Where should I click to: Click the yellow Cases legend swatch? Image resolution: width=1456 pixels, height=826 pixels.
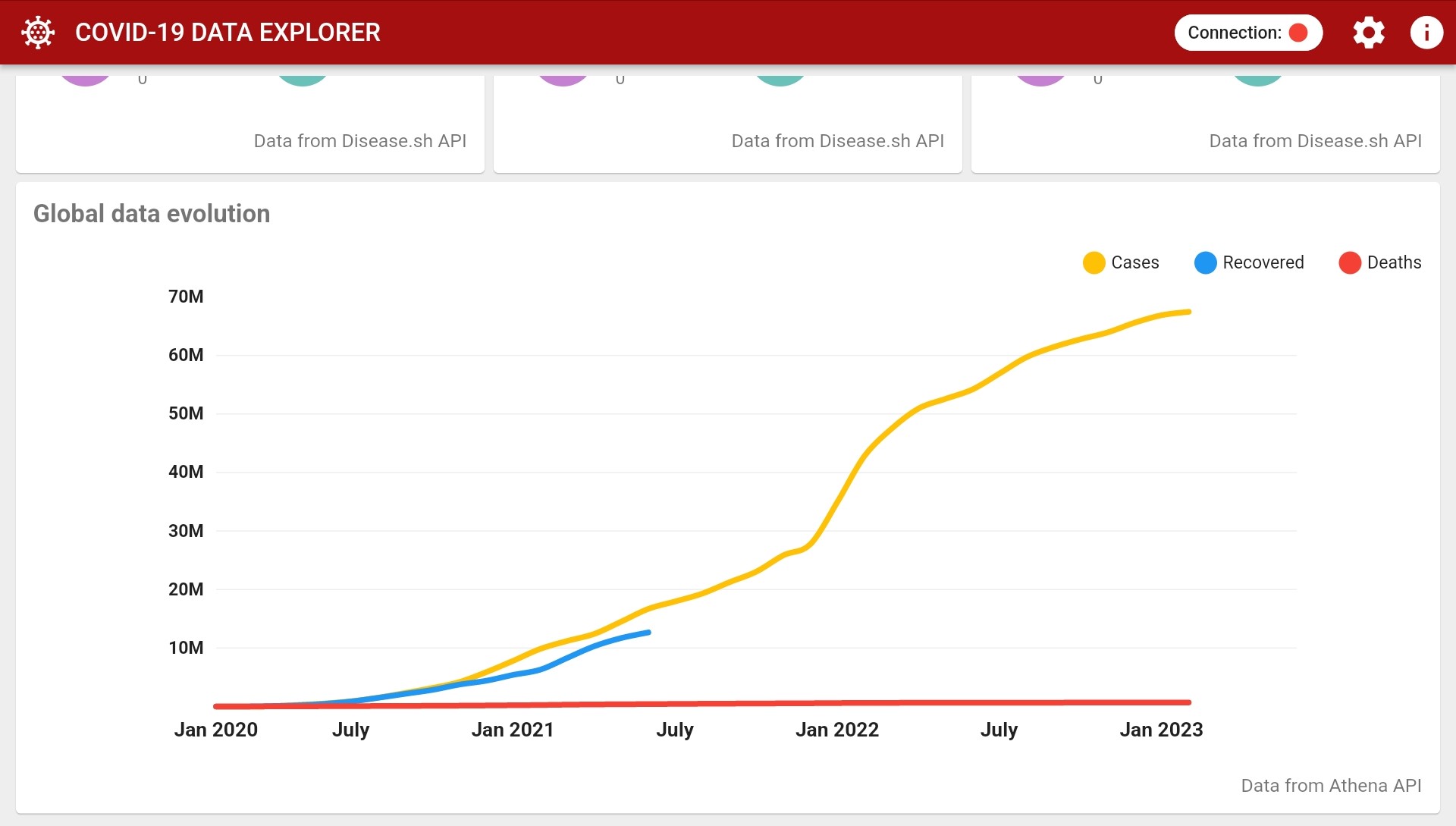click(1094, 262)
